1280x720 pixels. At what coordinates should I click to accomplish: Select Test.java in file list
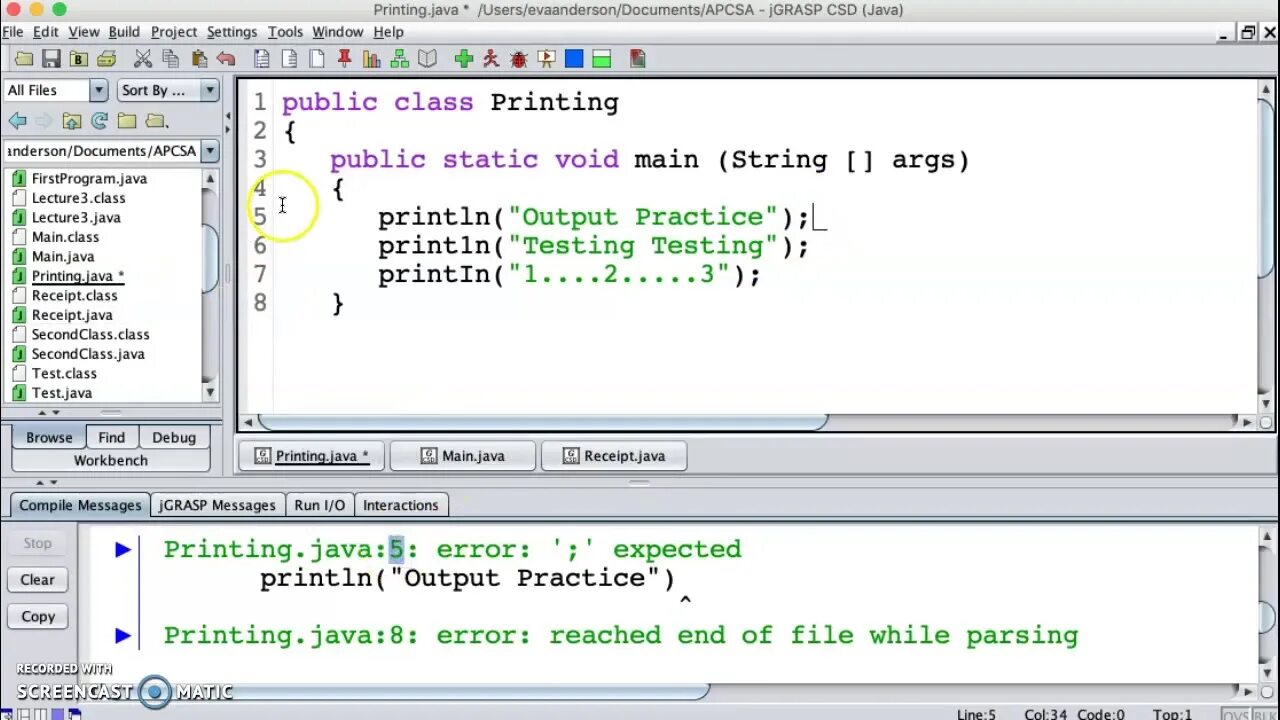(62, 393)
